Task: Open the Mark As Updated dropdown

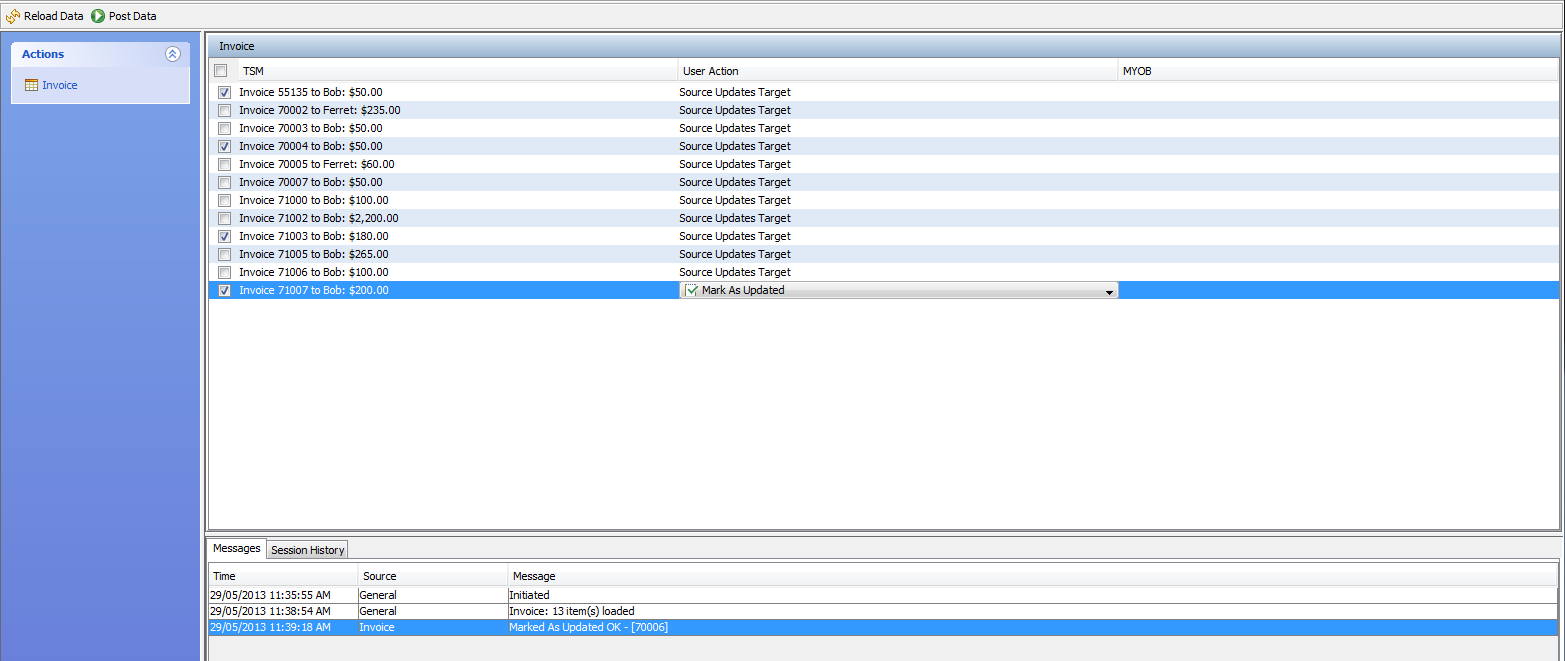Action: click(x=1108, y=292)
